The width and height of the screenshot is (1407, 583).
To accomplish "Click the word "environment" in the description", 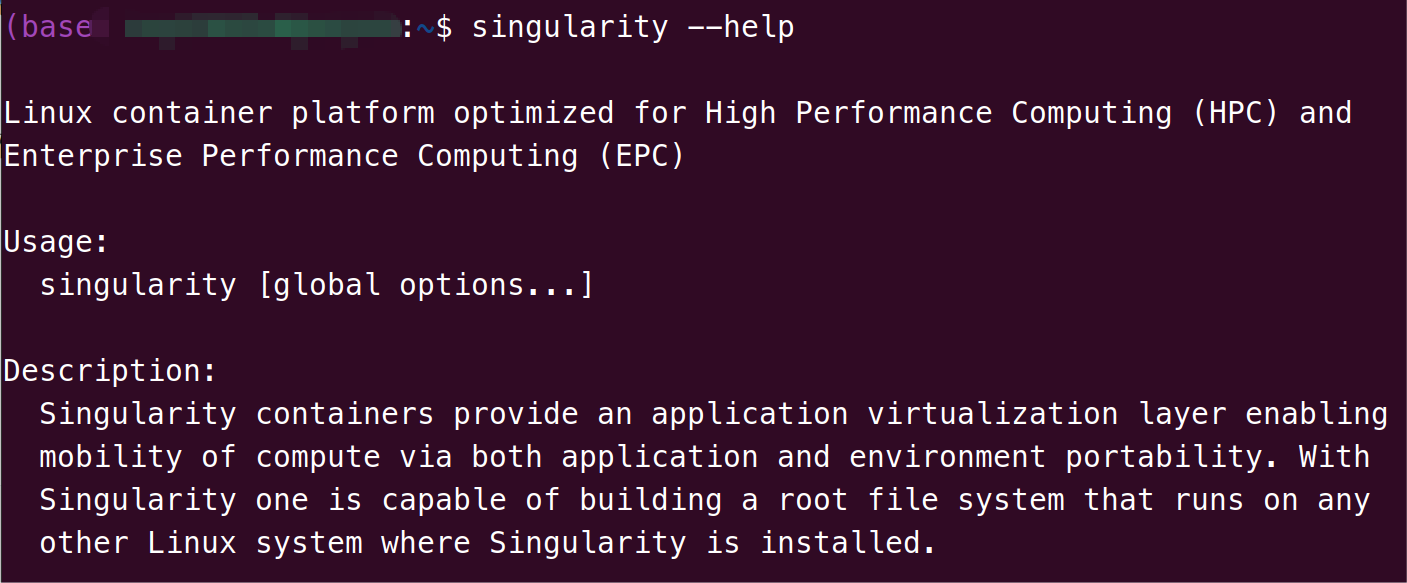I will [948, 457].
